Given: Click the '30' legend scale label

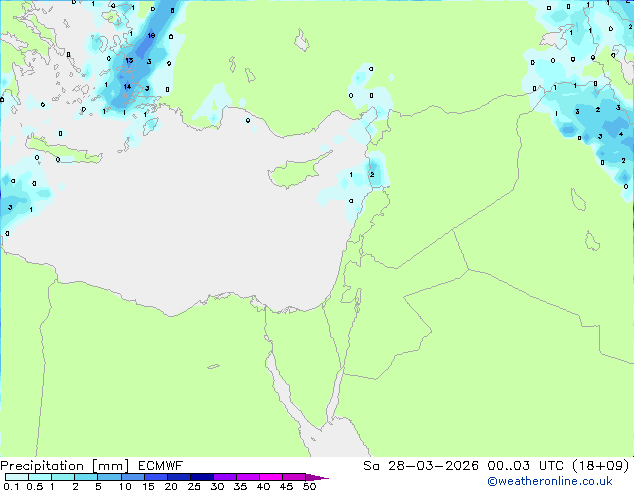Looking at the screenshot, I should [217, 486].
